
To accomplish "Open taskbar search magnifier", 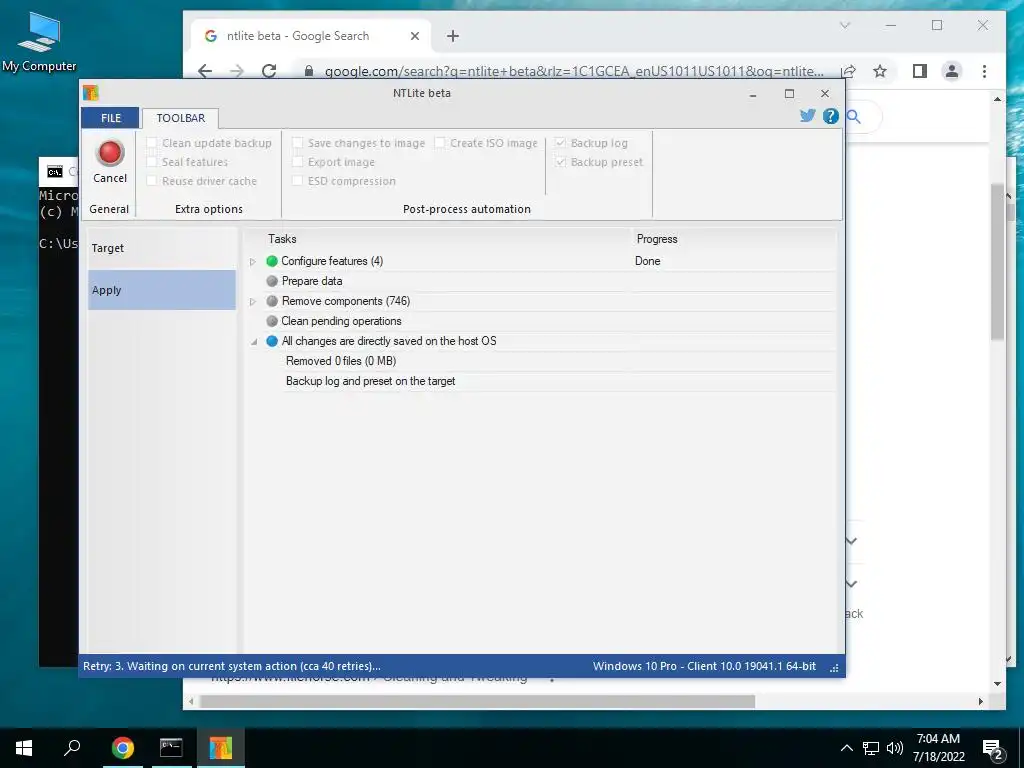I will coord(72,747).
